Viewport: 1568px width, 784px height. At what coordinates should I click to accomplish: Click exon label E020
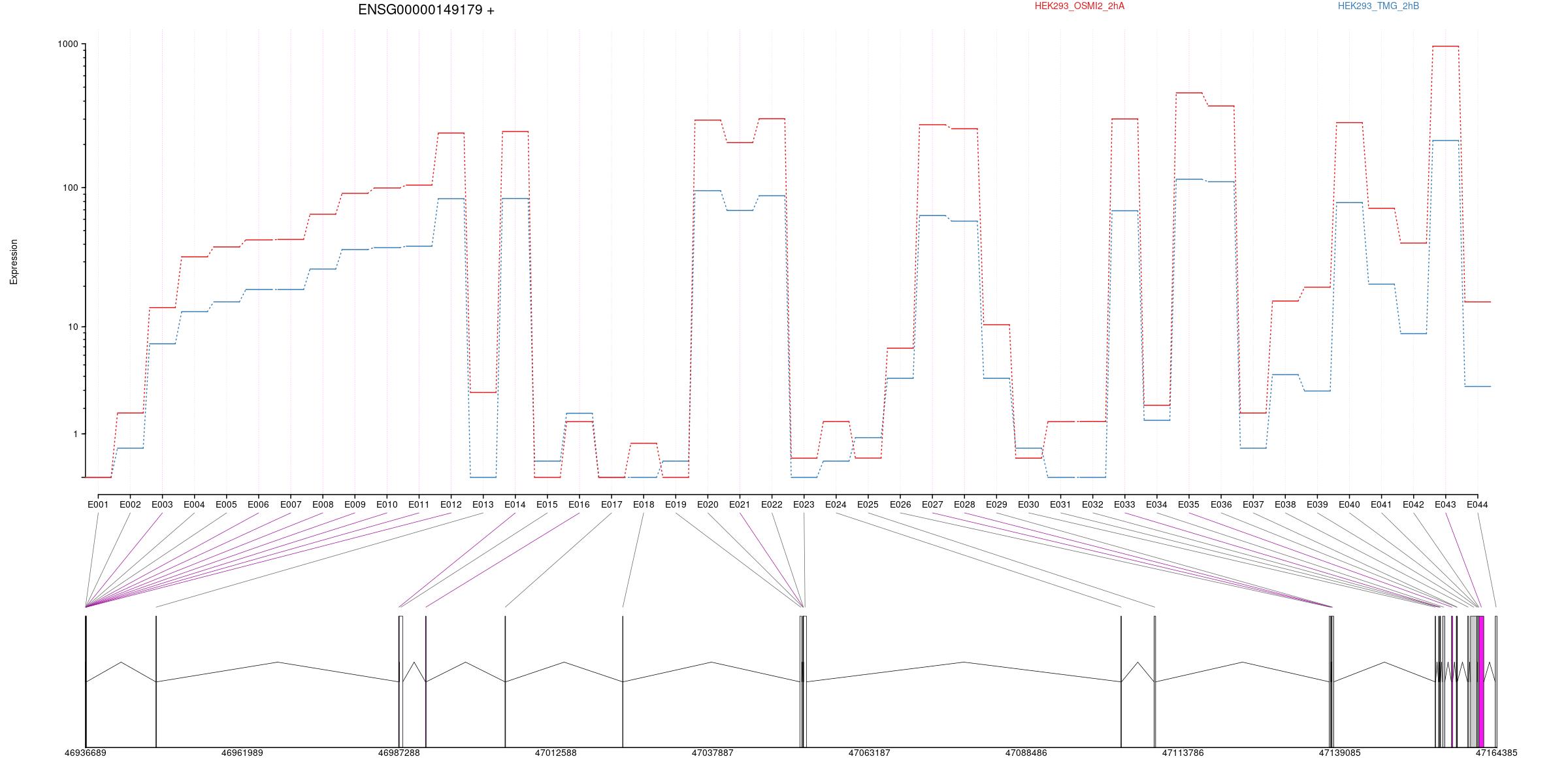(708, 504)
